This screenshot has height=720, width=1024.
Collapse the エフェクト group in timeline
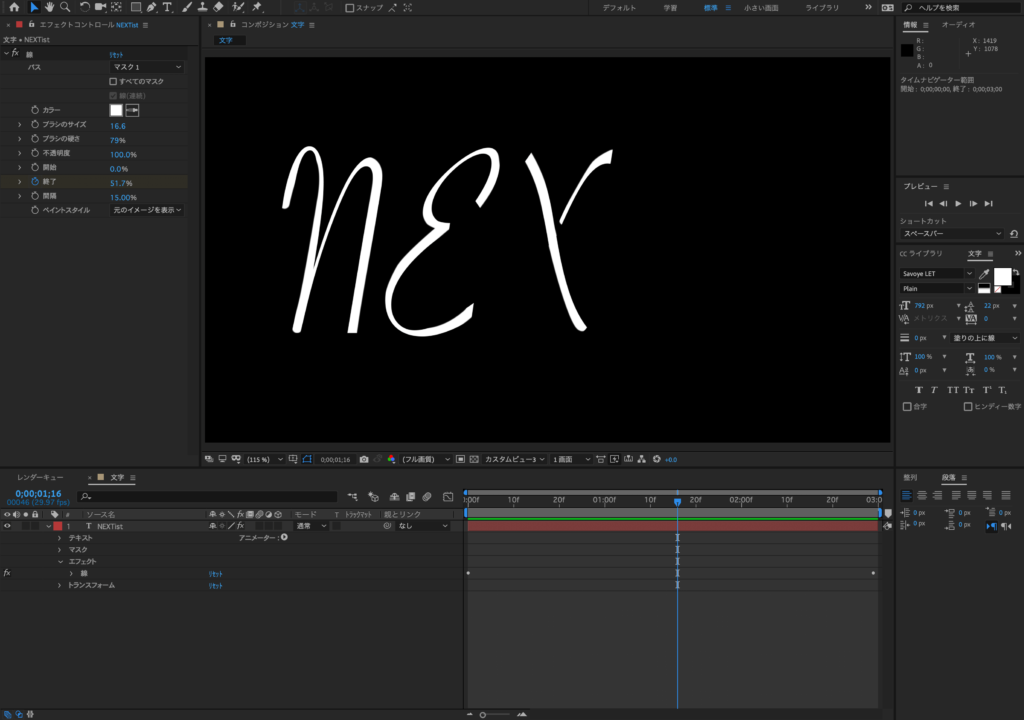[x=60, y=561]
